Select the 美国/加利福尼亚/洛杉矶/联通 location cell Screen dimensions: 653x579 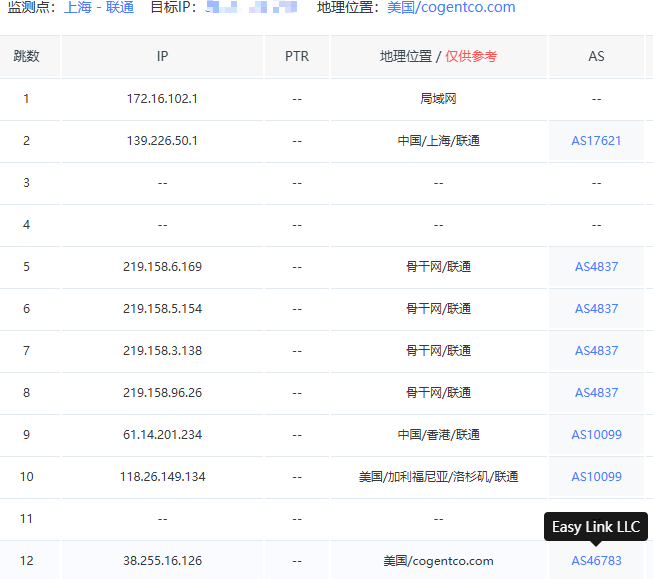click(x=439, y=477)
